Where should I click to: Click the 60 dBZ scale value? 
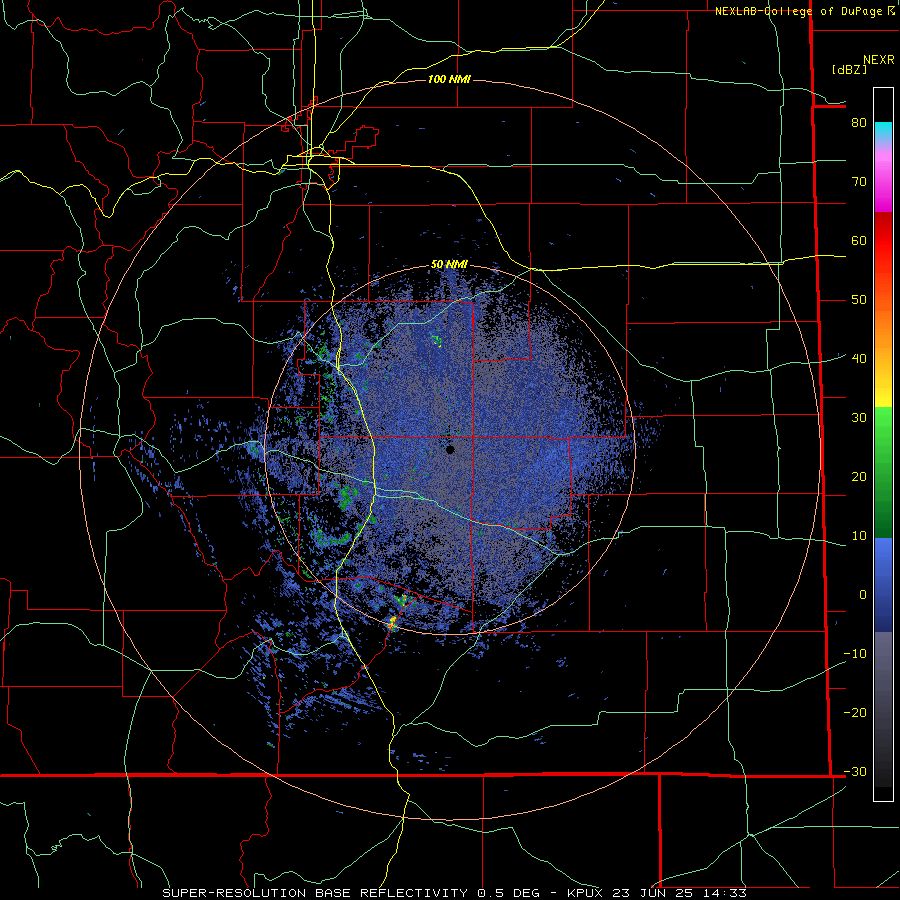[859, 240]
